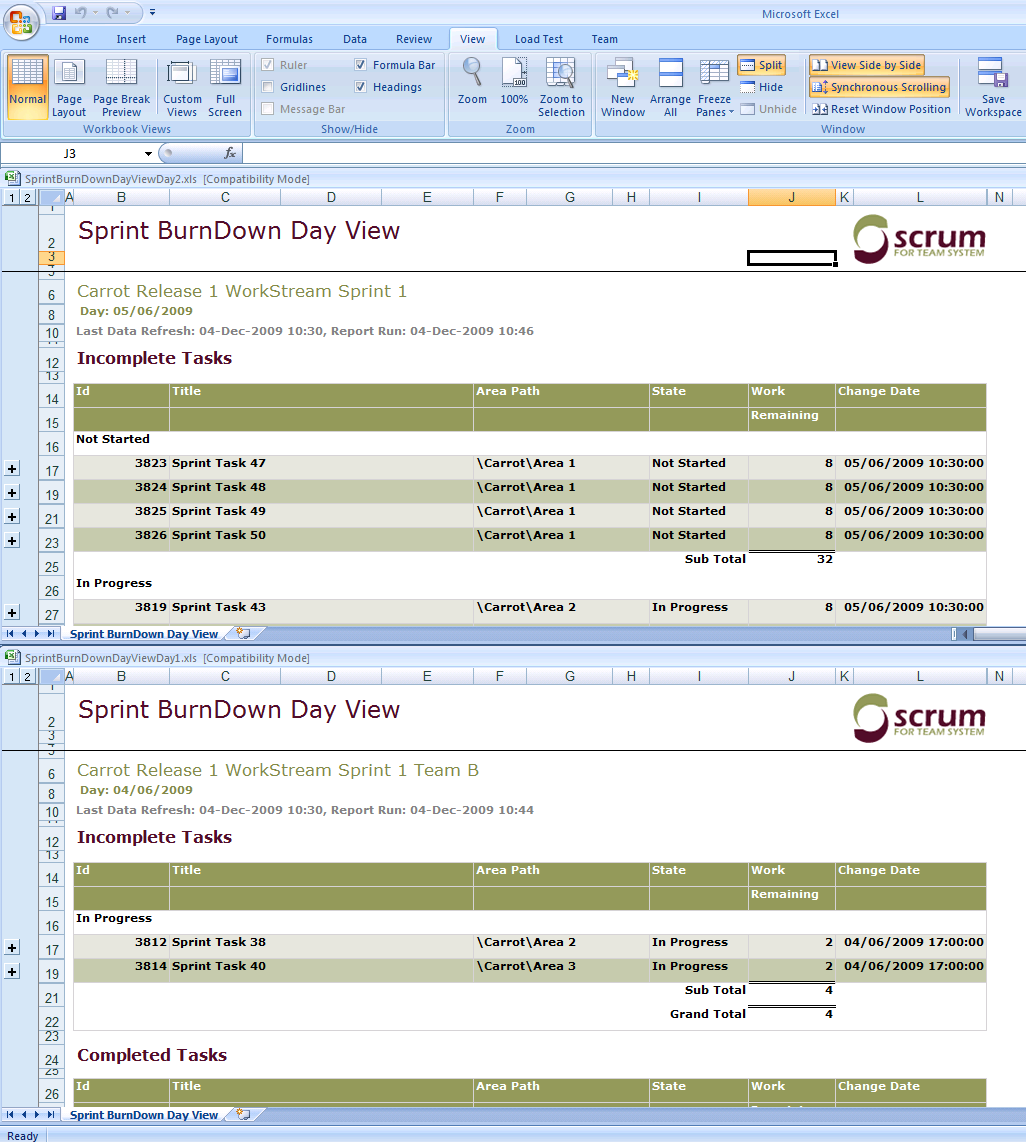Toggle the Headings checkbox
The image size is (1026, 1142).
(x=360, y=87)
